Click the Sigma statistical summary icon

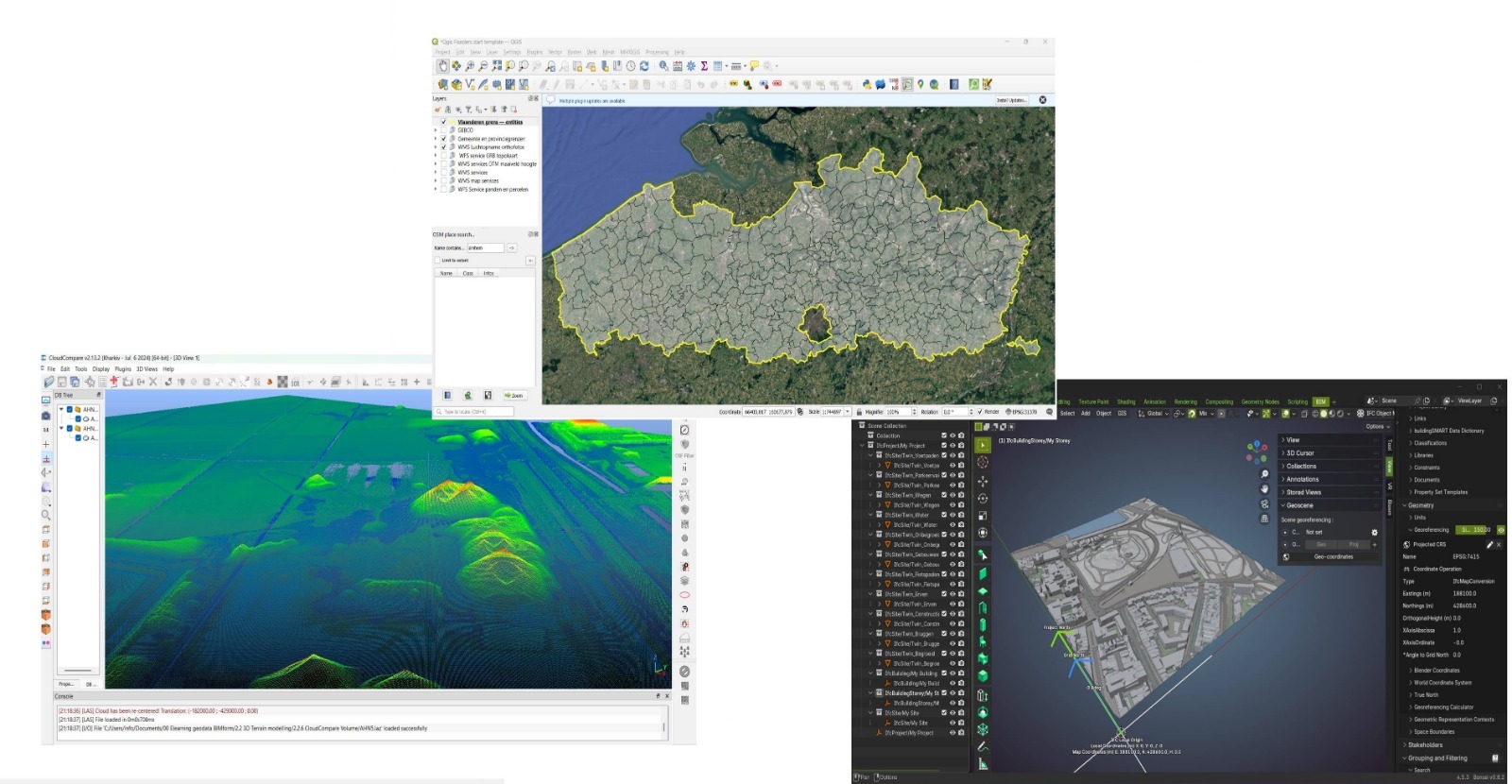(x=704, y=66)
